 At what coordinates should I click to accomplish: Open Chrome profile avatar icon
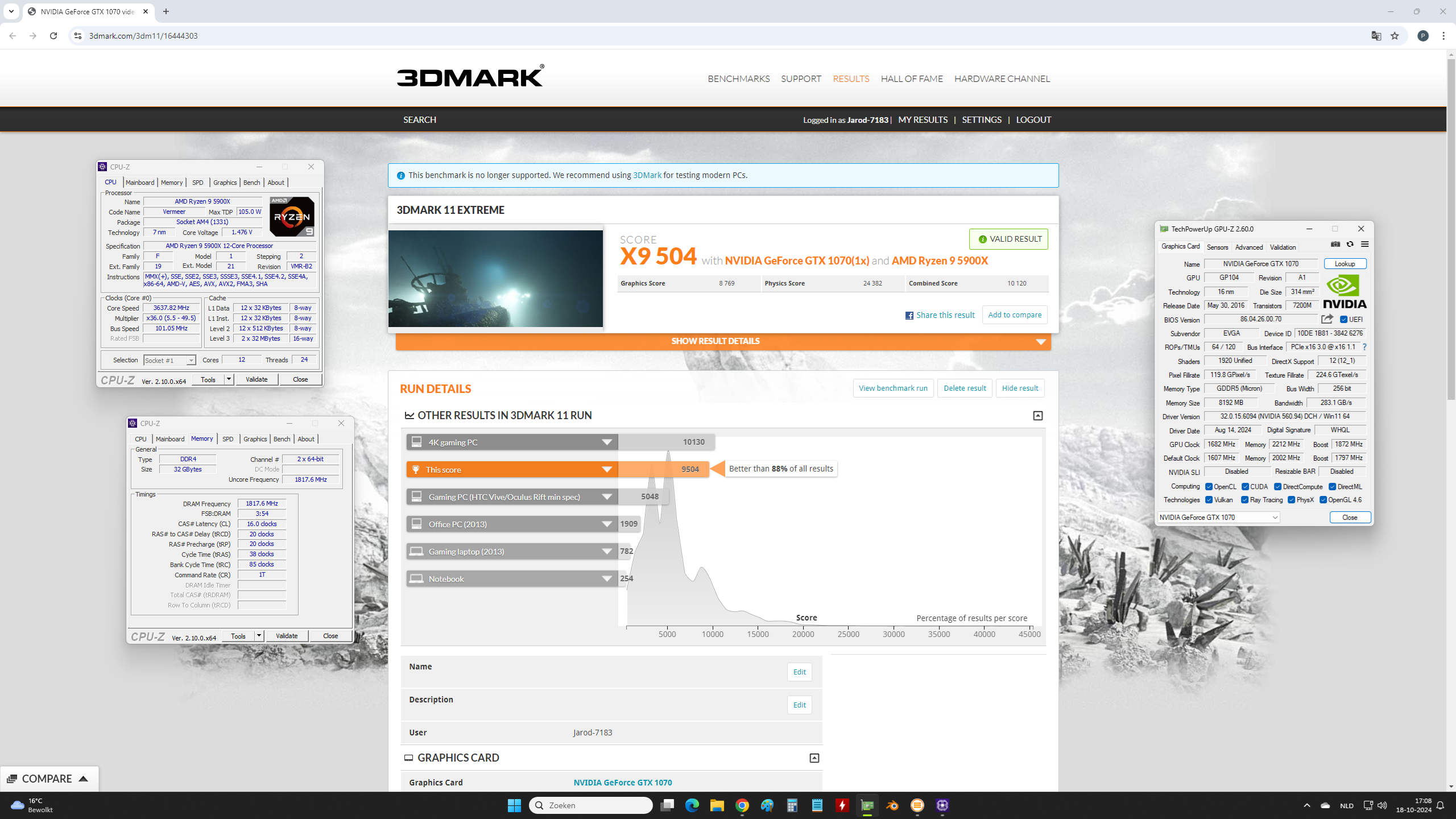(1423, 36)
